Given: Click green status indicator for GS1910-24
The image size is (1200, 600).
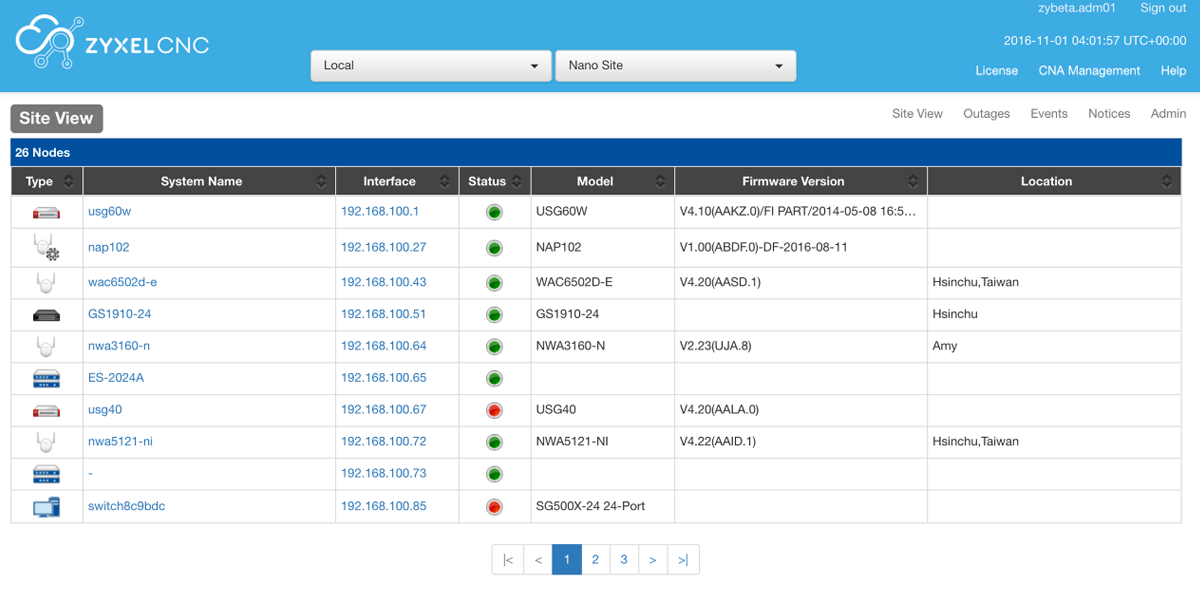Looking at the screenshot, I should [494, 315].
